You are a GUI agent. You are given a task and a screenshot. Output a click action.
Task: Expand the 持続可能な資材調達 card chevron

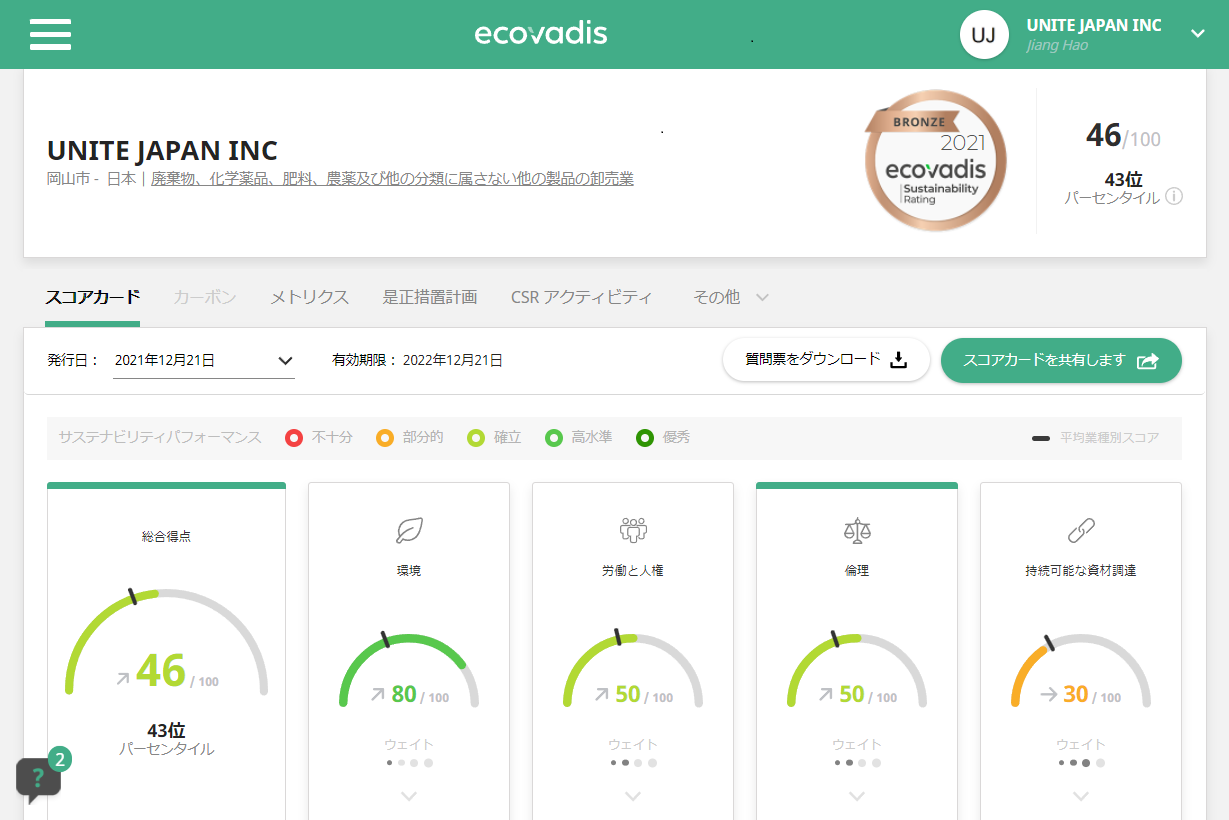1081,796
